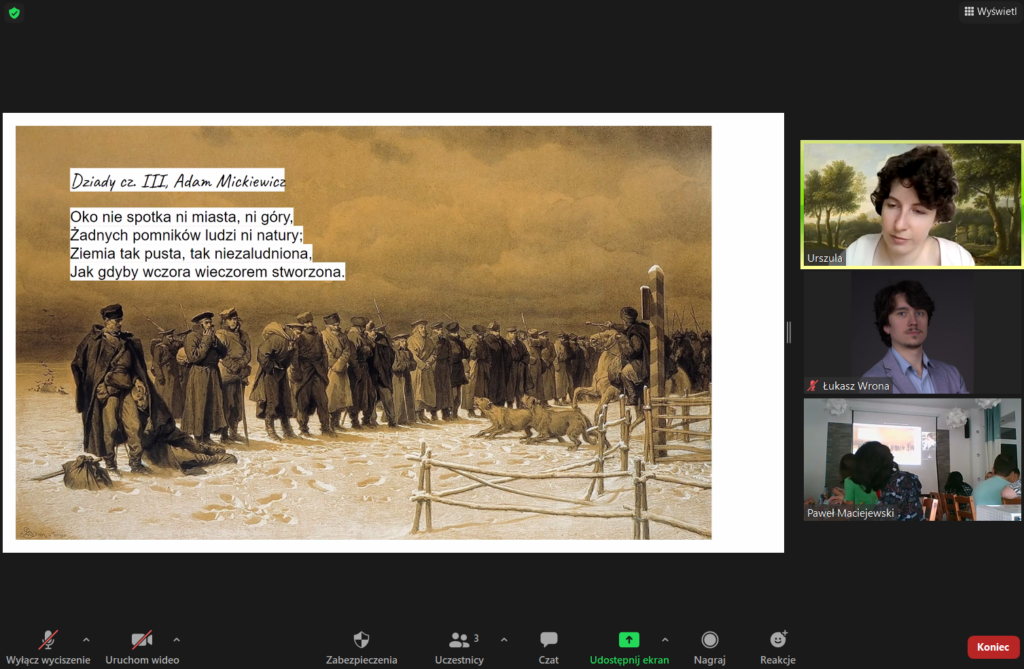Expand audio options arrow beside microphone

[x=86, y=640]
